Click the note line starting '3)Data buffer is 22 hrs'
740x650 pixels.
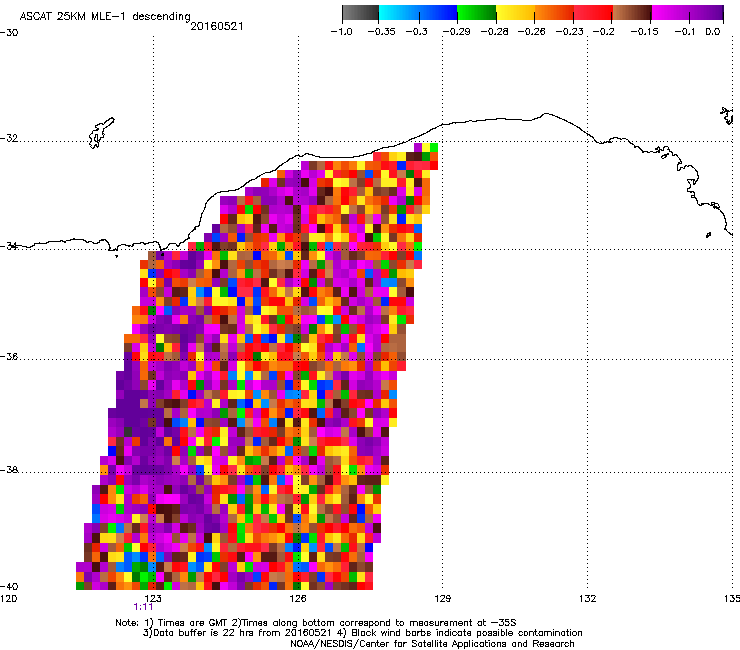click(362, 633)
